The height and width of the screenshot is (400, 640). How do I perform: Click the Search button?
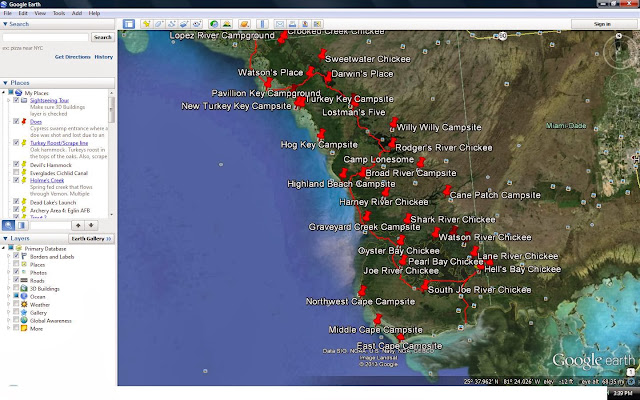point(102,37)
